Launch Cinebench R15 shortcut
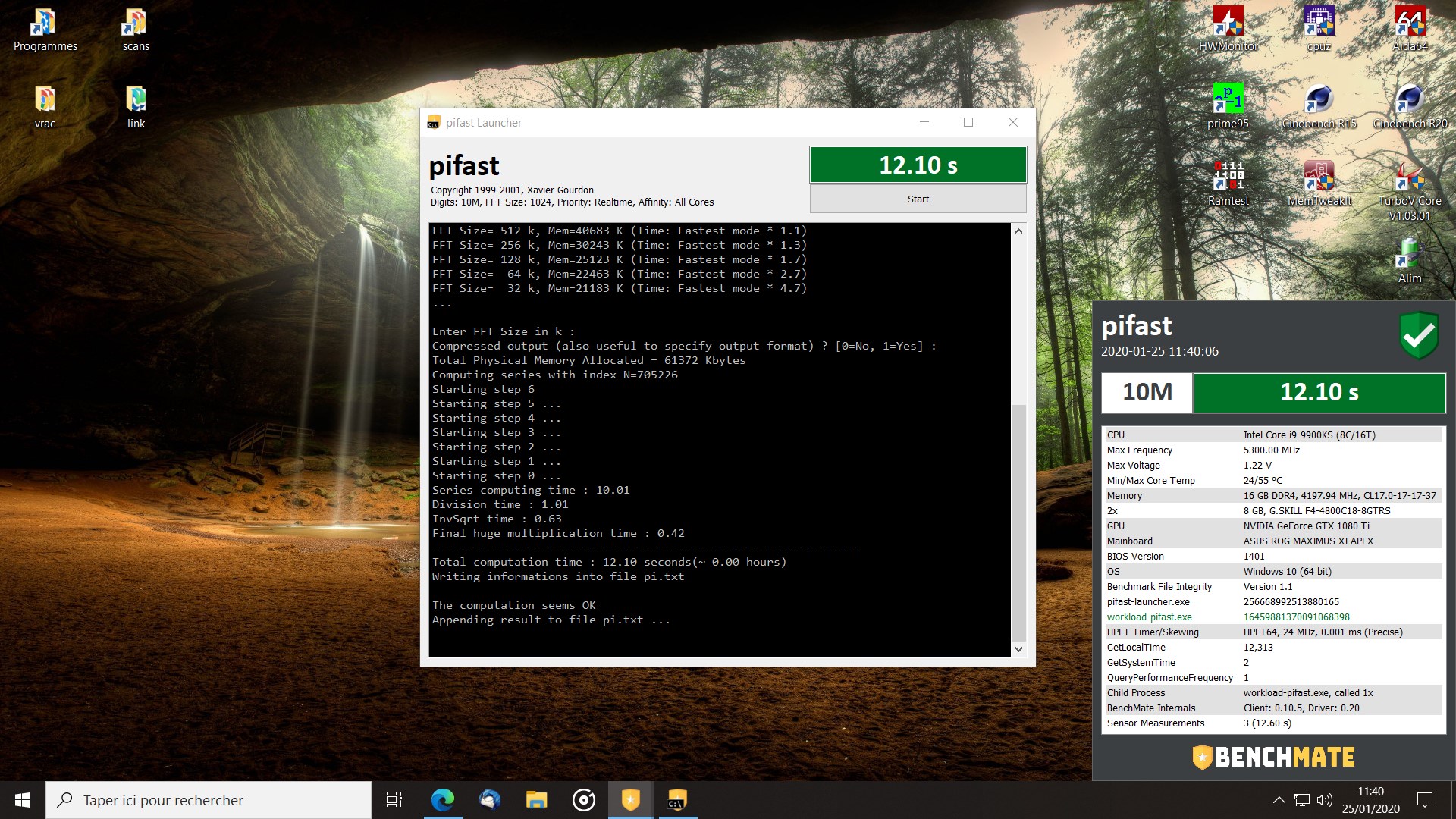 click(1319, 106)
